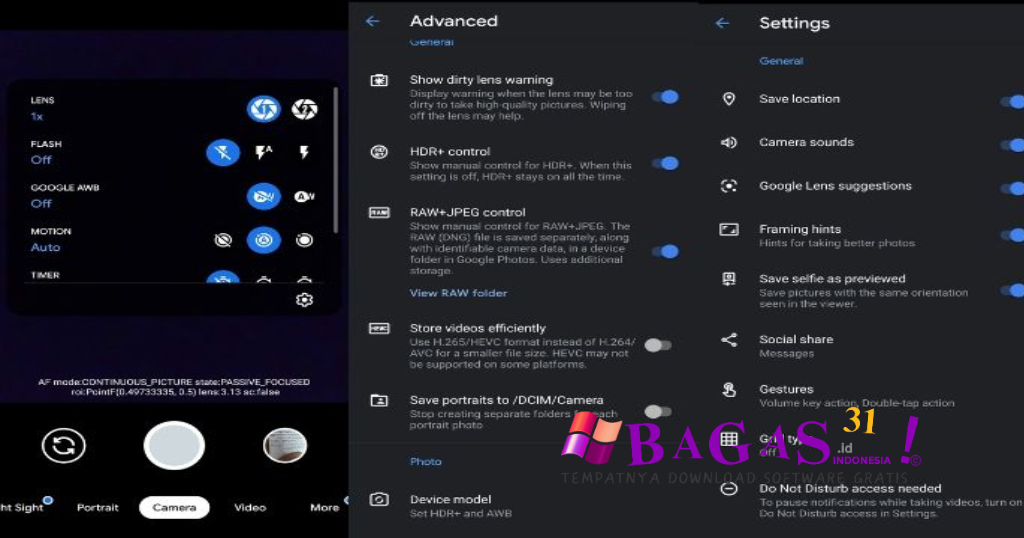Toggle Google Lens suggestions switch

click(1012, 189)
